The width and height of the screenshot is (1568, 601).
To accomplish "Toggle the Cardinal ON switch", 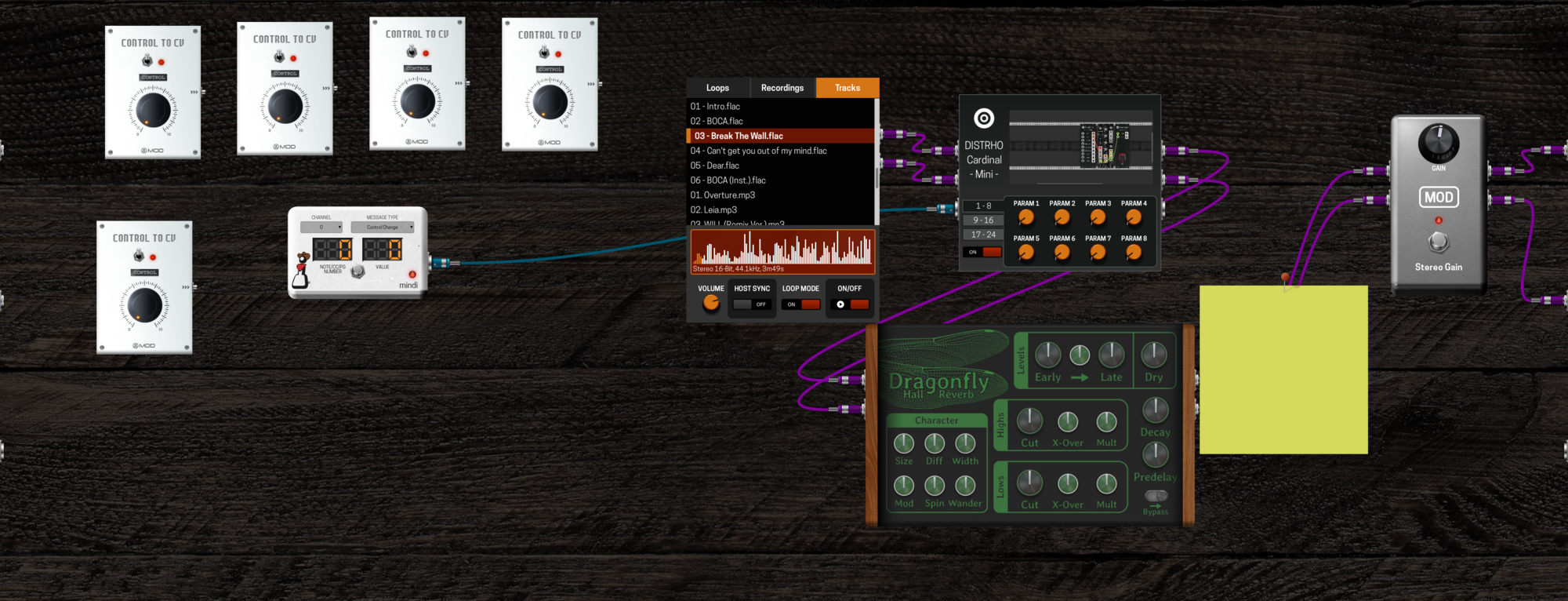I will click(x=983, y=252).
